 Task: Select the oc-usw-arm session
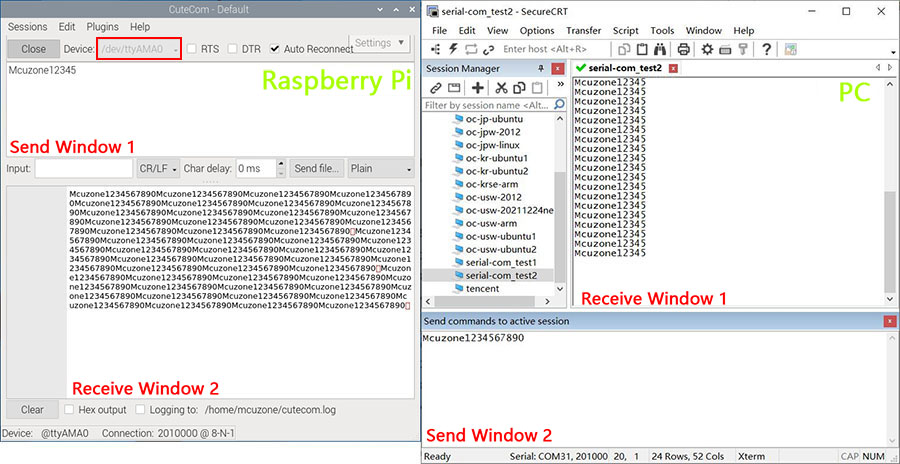click(x=492, y=223)
